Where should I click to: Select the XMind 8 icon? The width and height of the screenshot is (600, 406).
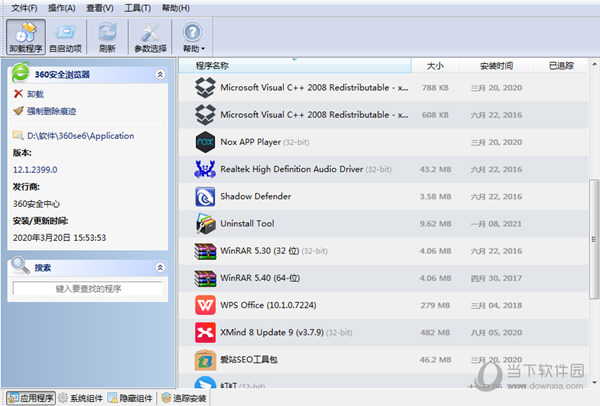(205, 332)
